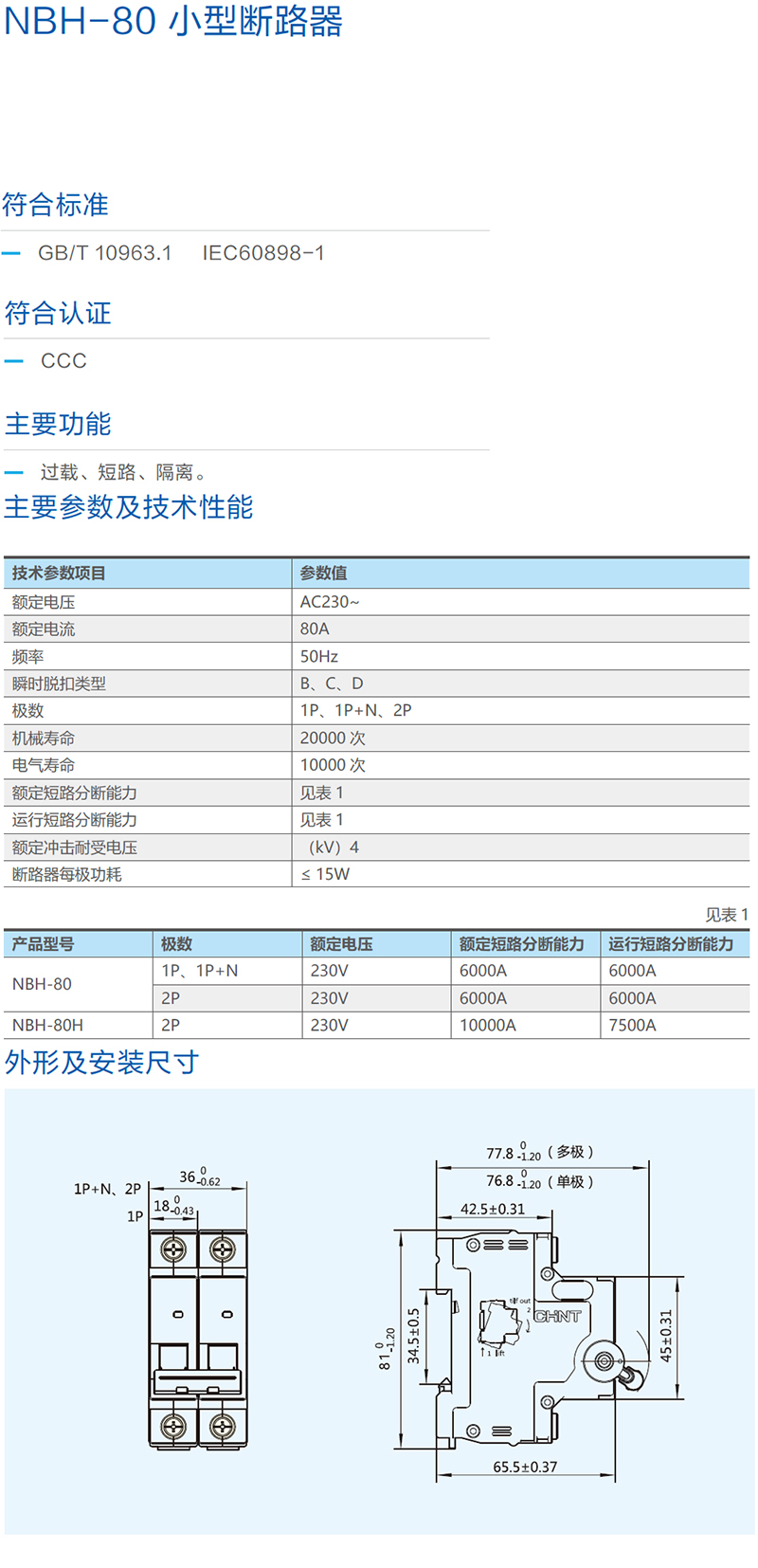Click the "瞬时脱扣类型" row label
758x1568 pixels.
point(59,684)
